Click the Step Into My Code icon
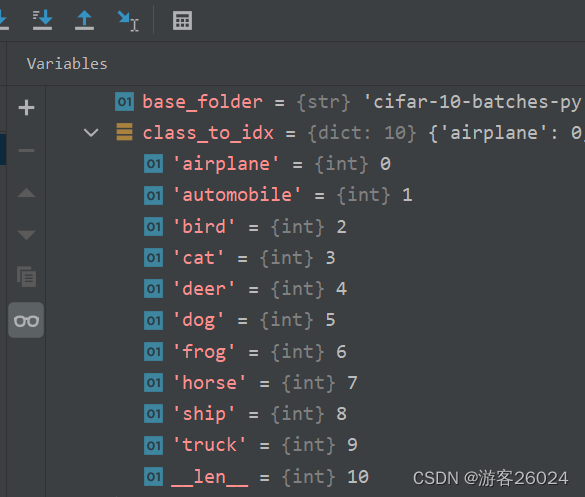Viewport: 585px width, 497px height. pyautogui.click(x=42, y=20)
